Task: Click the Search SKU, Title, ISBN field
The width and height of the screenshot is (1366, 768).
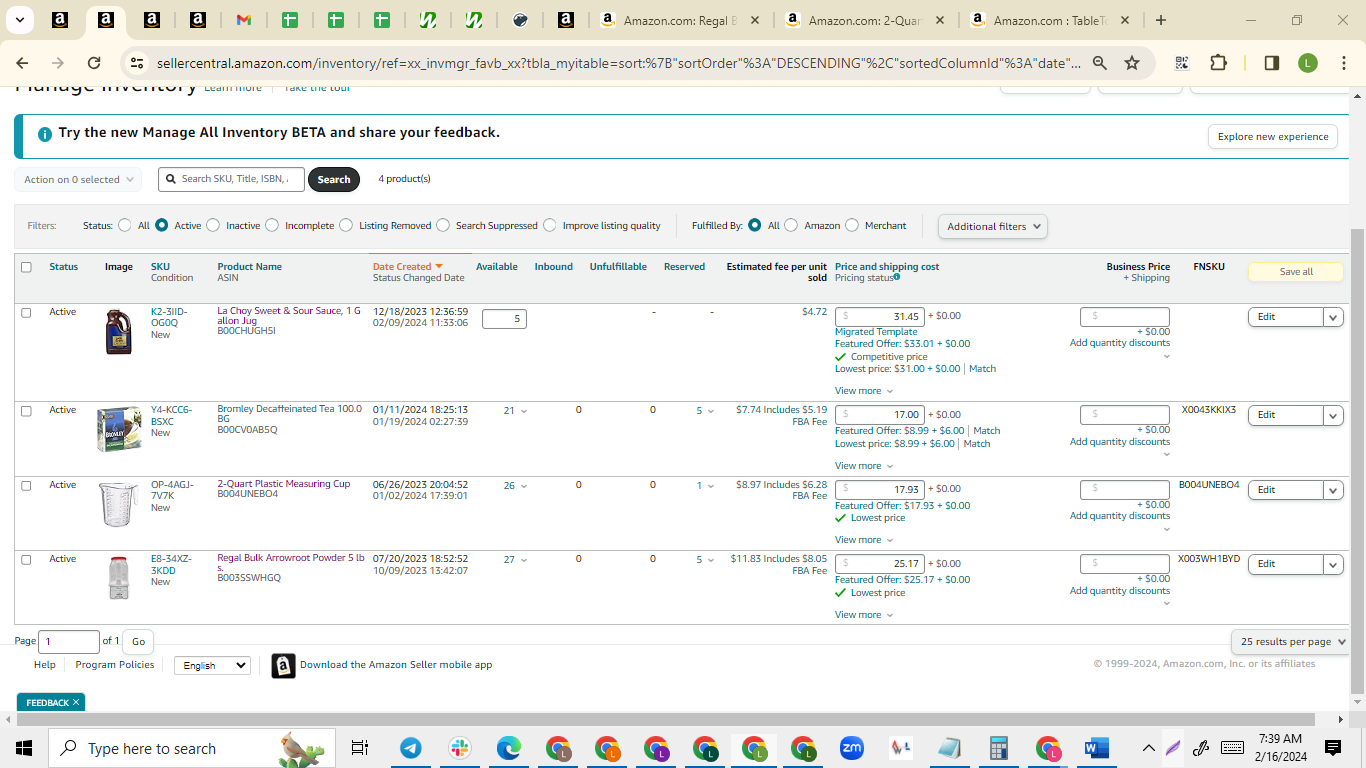Action: point(231,179)
